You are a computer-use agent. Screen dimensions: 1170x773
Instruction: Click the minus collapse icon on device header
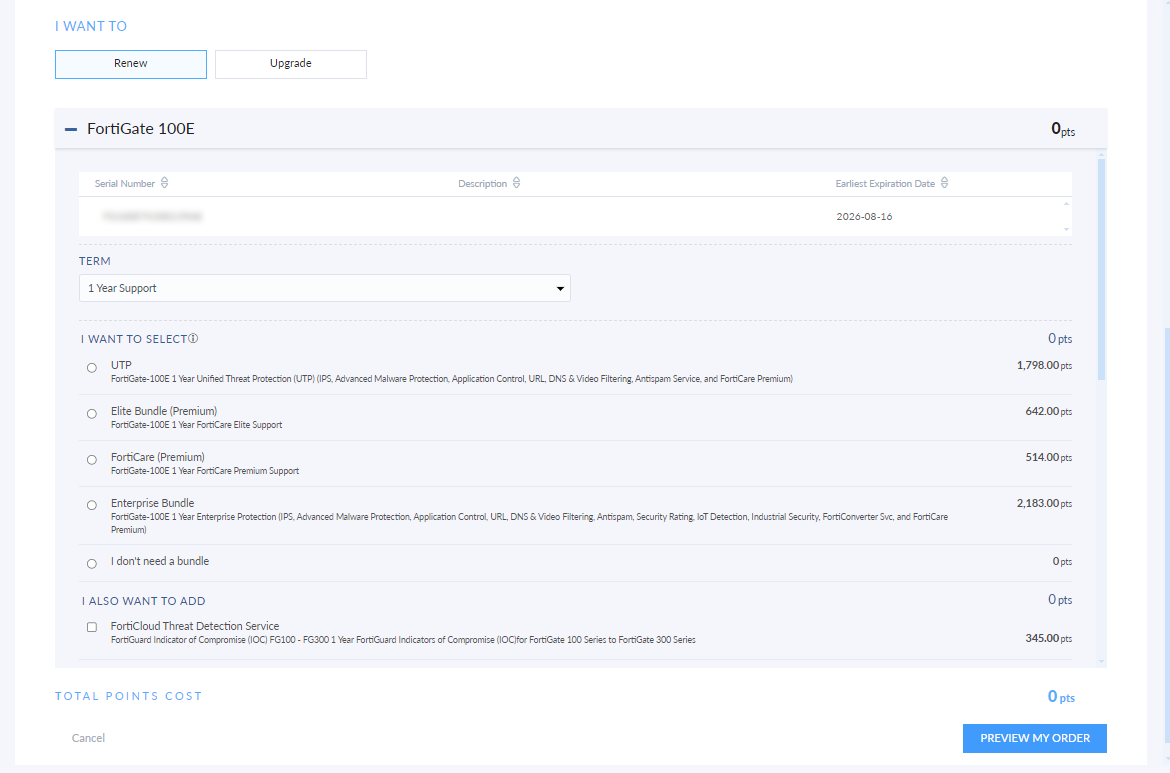70,128
